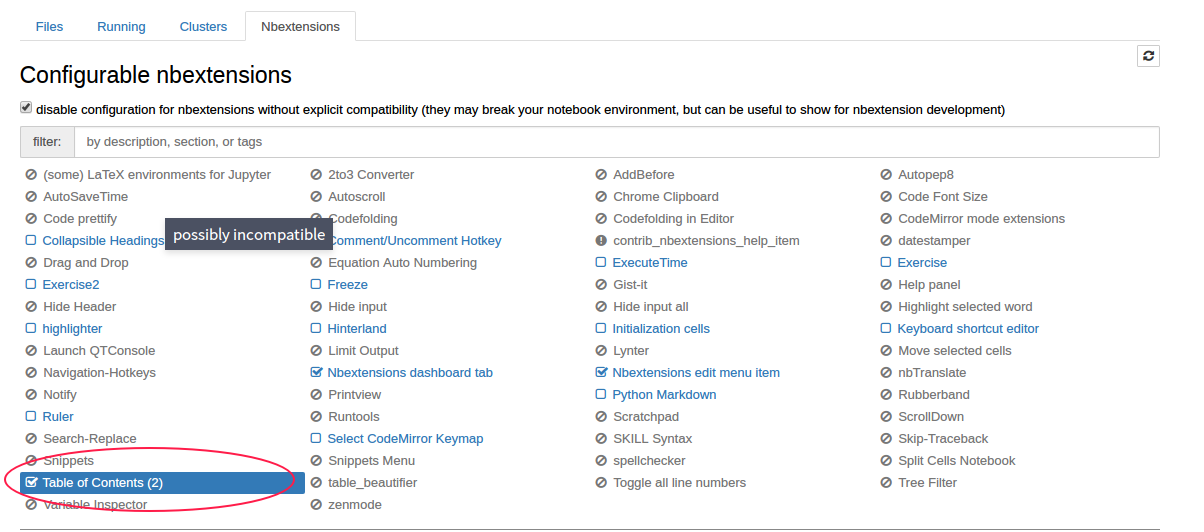Uncheck Nbextensions dashboard tab checkbox
This screenshot has width=1204, height=532.
tap(316, 373)
